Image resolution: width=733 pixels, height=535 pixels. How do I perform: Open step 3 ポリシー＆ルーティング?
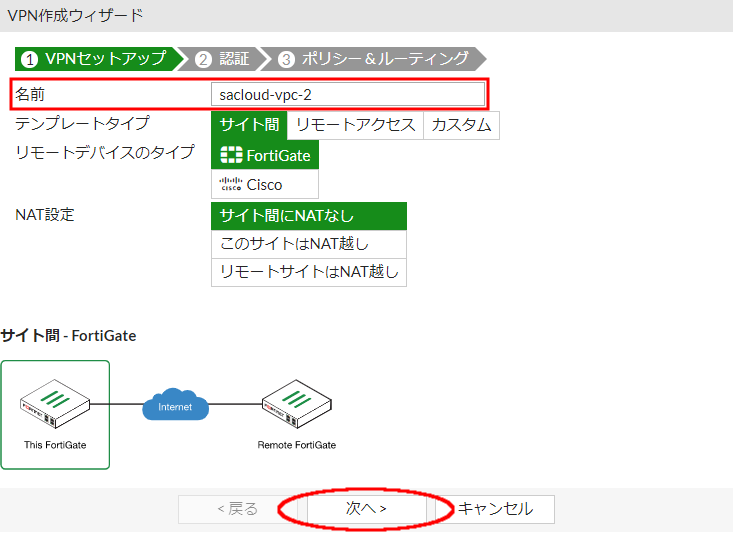374,58
